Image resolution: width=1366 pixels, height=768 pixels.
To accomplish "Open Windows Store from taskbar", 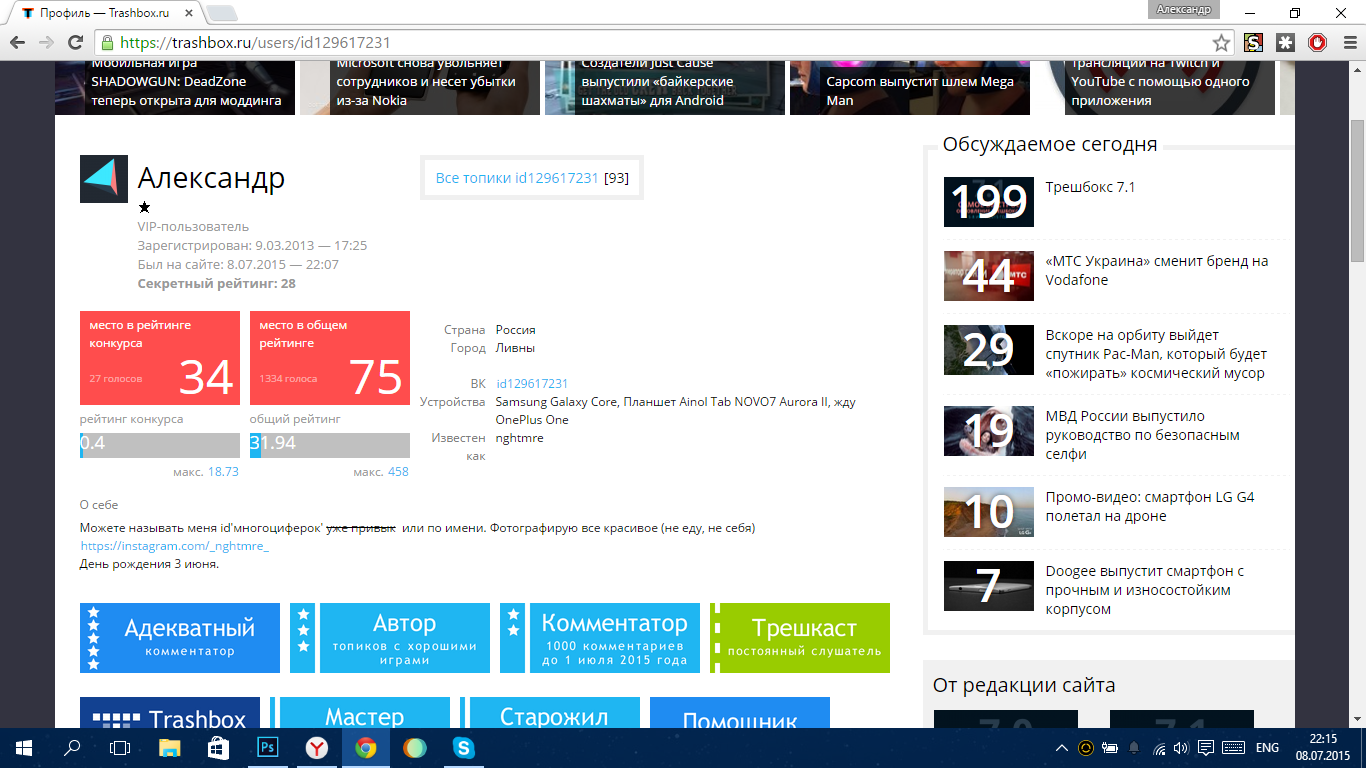I will 219,747.
